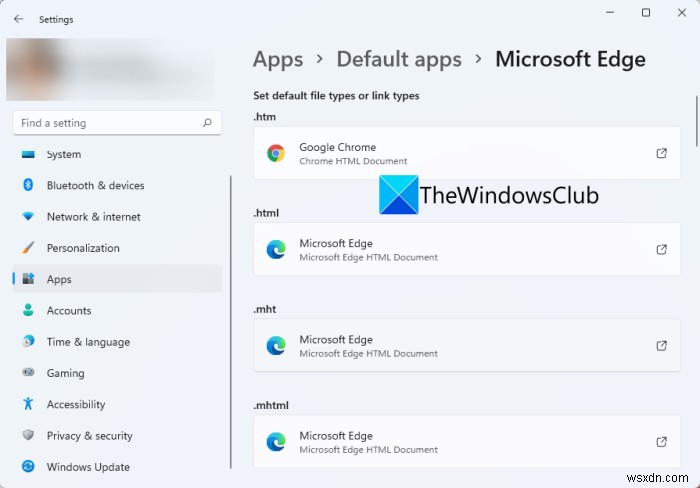Open System settings

point(117,154)
